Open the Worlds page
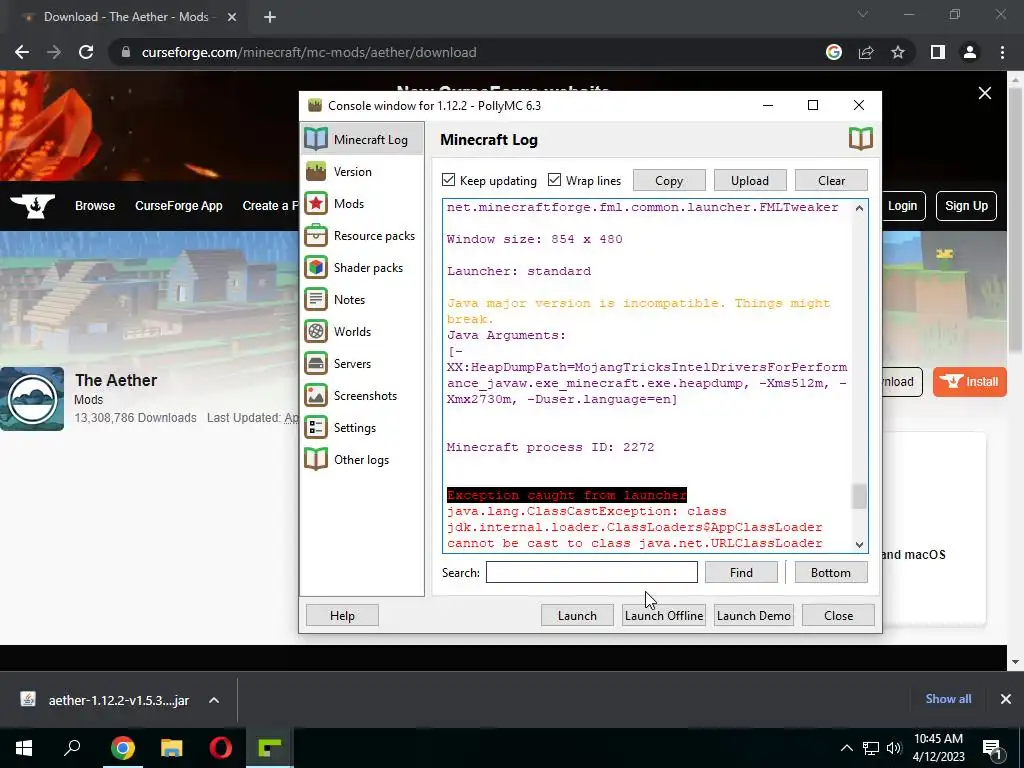Image resolution: width=1024 pixels, height=768 pixels. click(x=362, y=332)
